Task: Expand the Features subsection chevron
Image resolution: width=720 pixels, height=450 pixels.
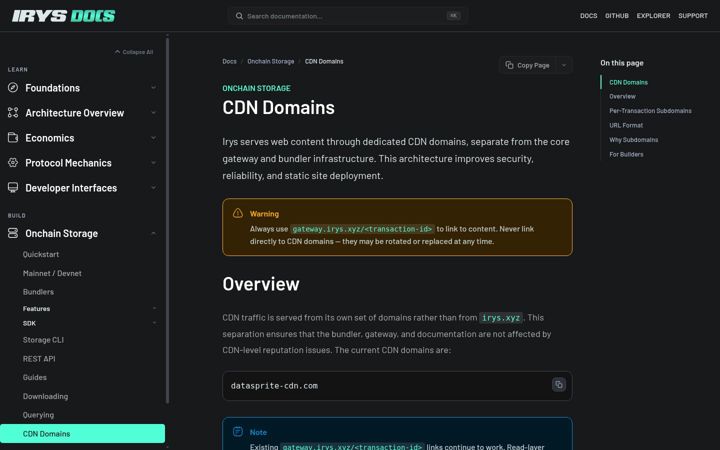Action: tap(154, 309)
